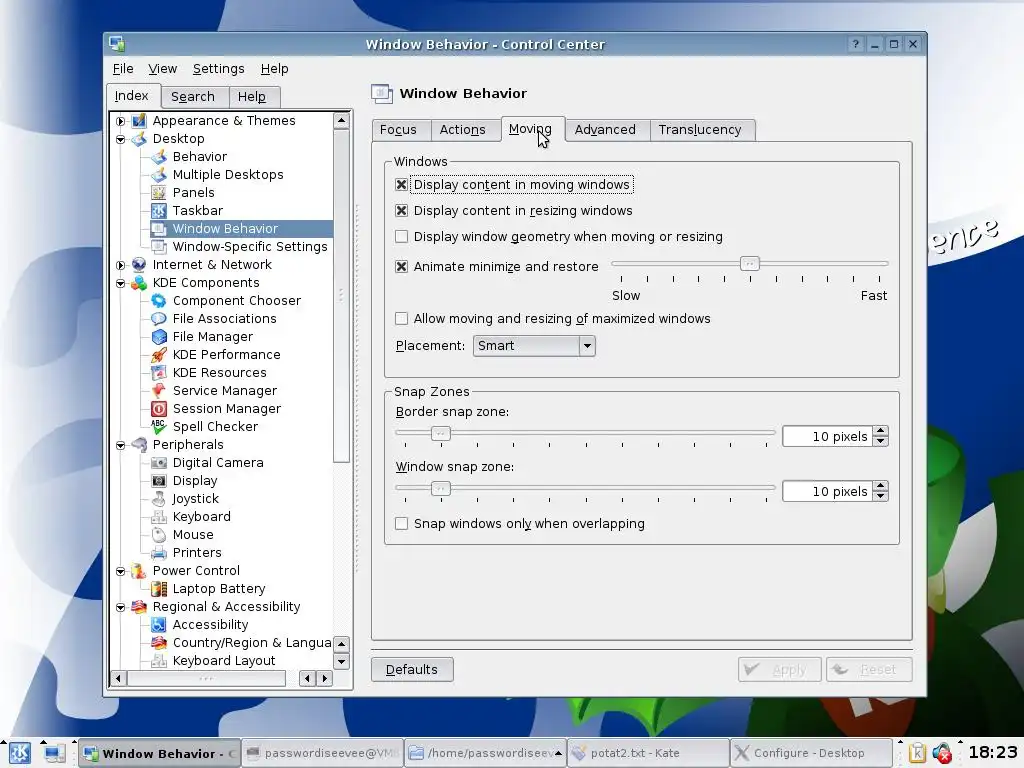Open the Placement dropdown
This screenshot has height=768, width=1024.
click(x=534, y=345)
